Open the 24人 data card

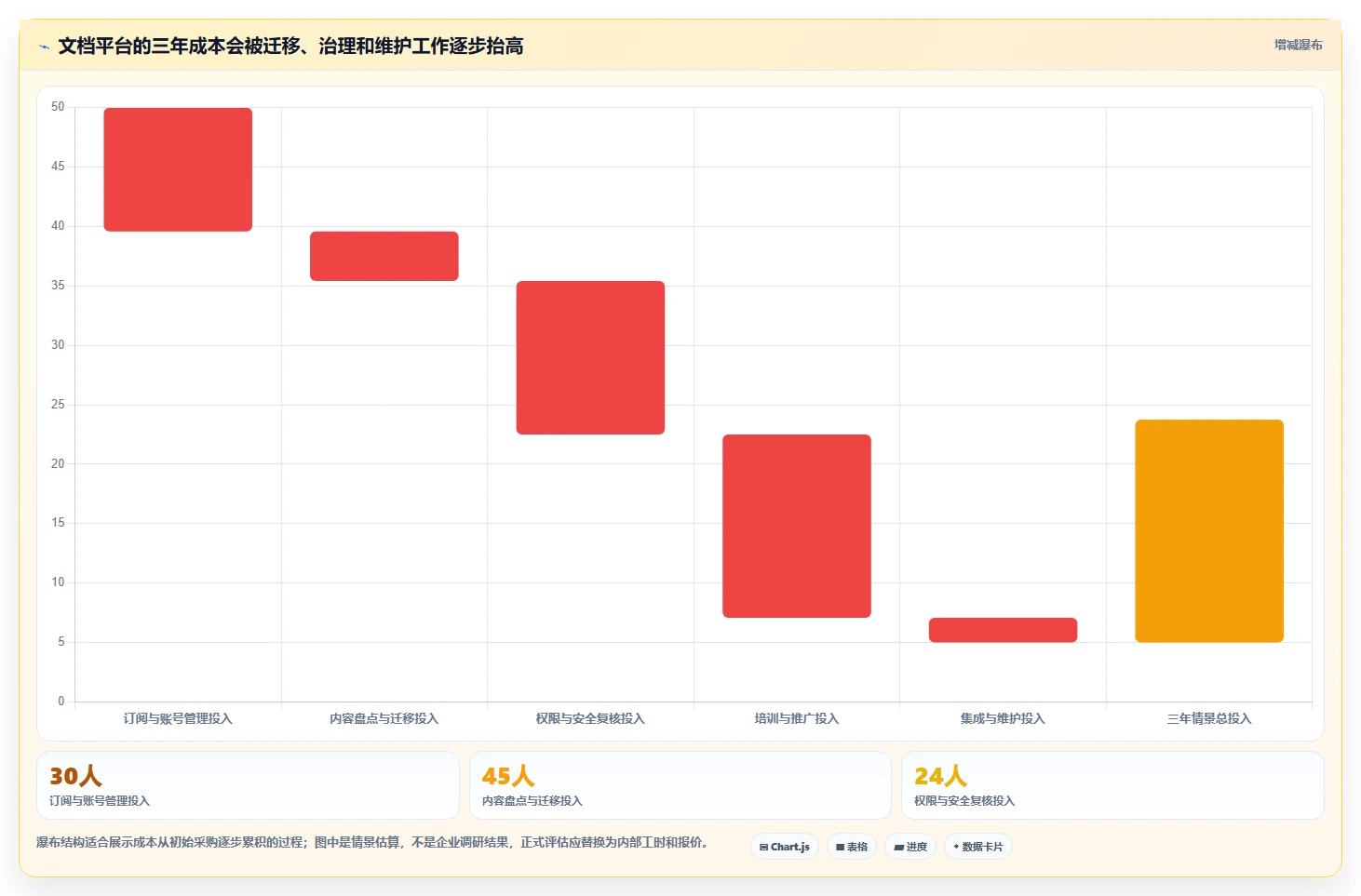(1112, 785)
